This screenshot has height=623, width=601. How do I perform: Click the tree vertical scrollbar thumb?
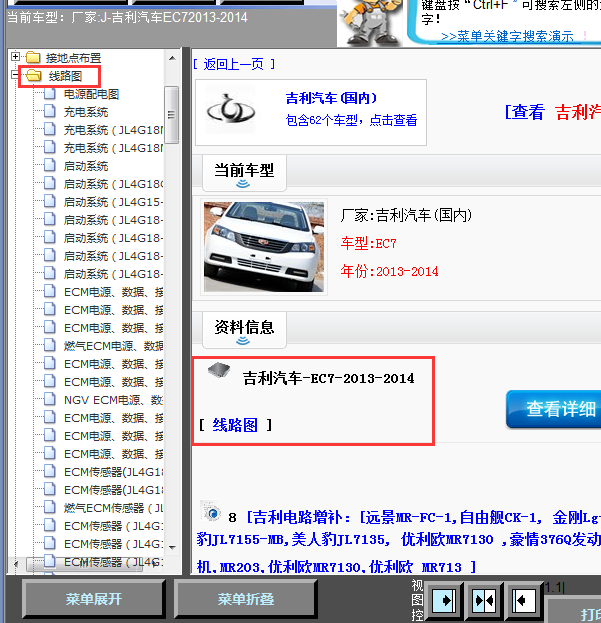tap(172, 114)
